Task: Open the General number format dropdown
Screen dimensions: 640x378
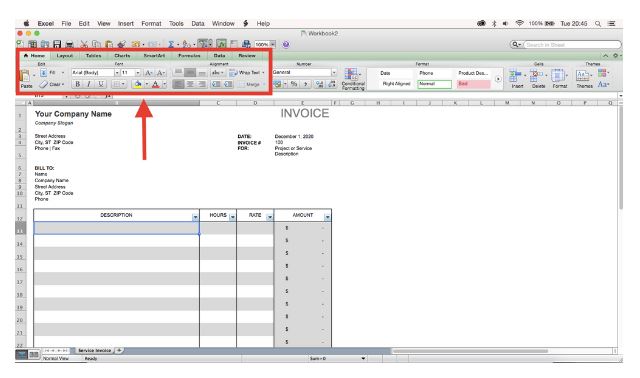Action: 334,72
